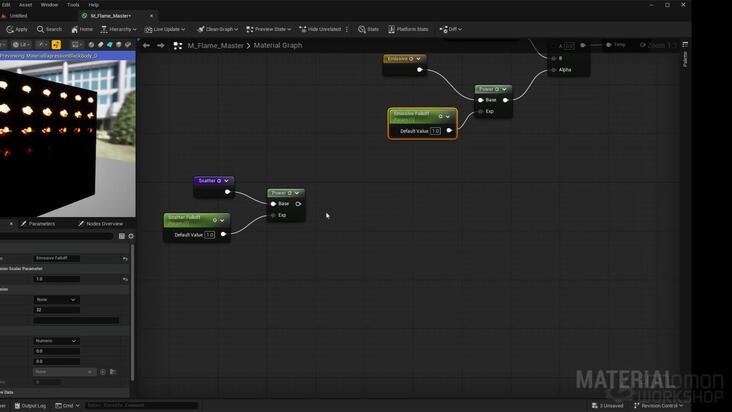
Task: Reset the Emissive Falloff name to default
Action: coord(125,258)
